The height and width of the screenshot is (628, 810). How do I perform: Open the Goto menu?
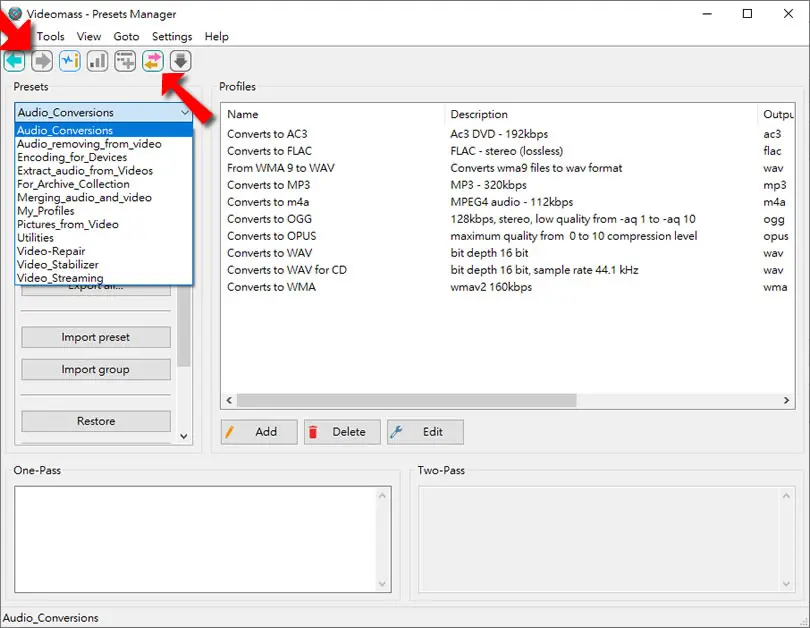127,37
